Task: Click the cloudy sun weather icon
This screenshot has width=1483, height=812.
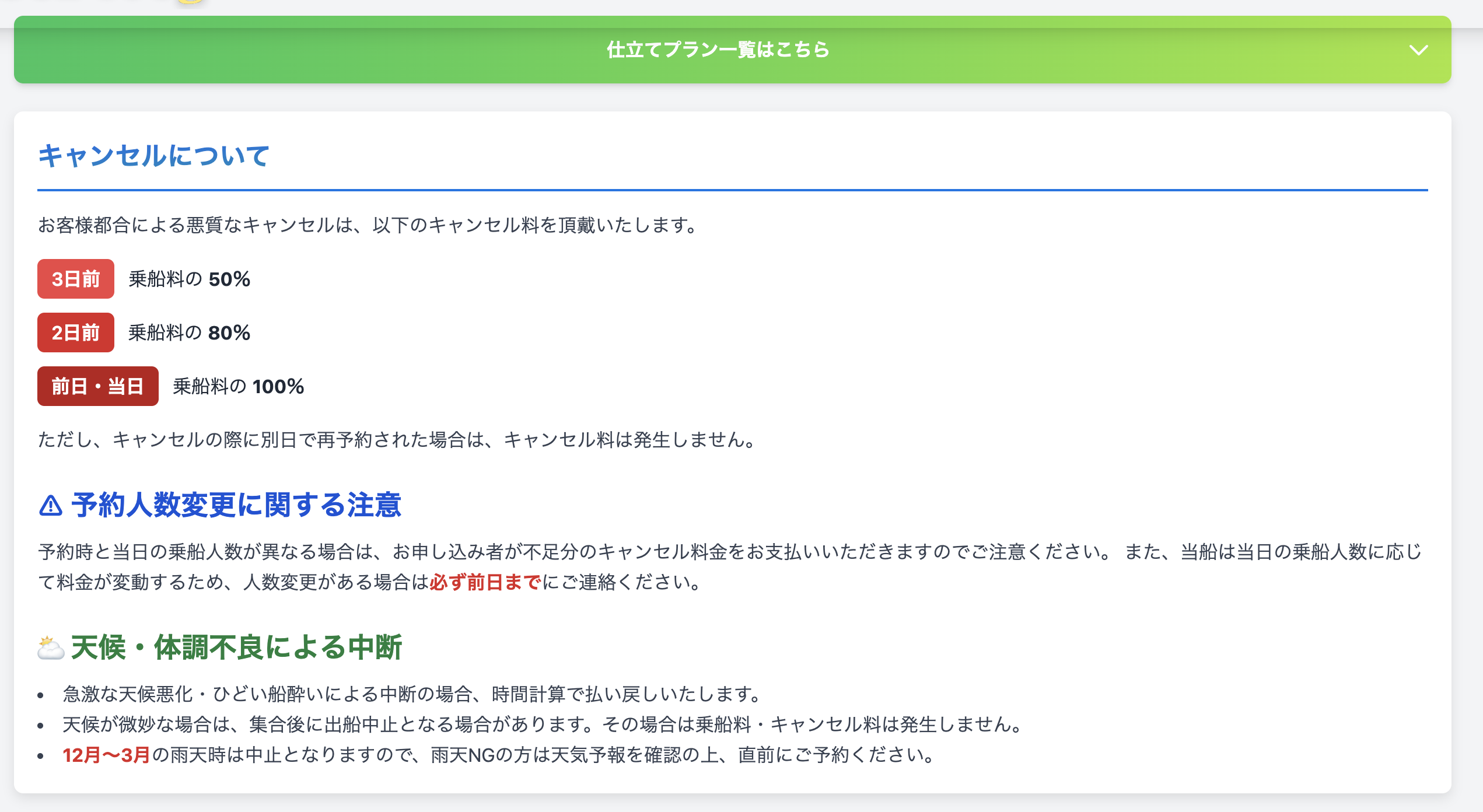Action: click(51, 648)
